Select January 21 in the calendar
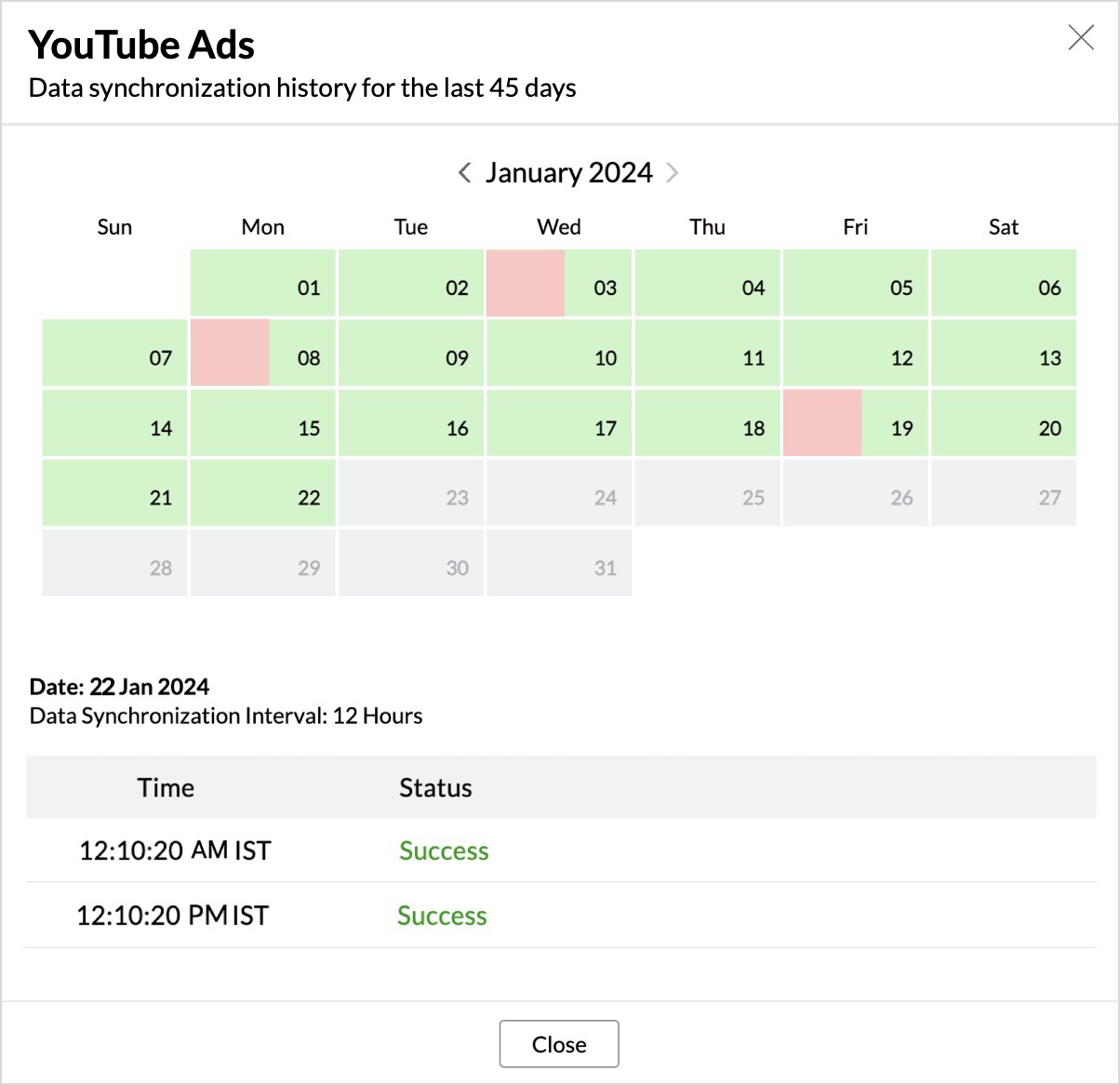 click(115, 493)
